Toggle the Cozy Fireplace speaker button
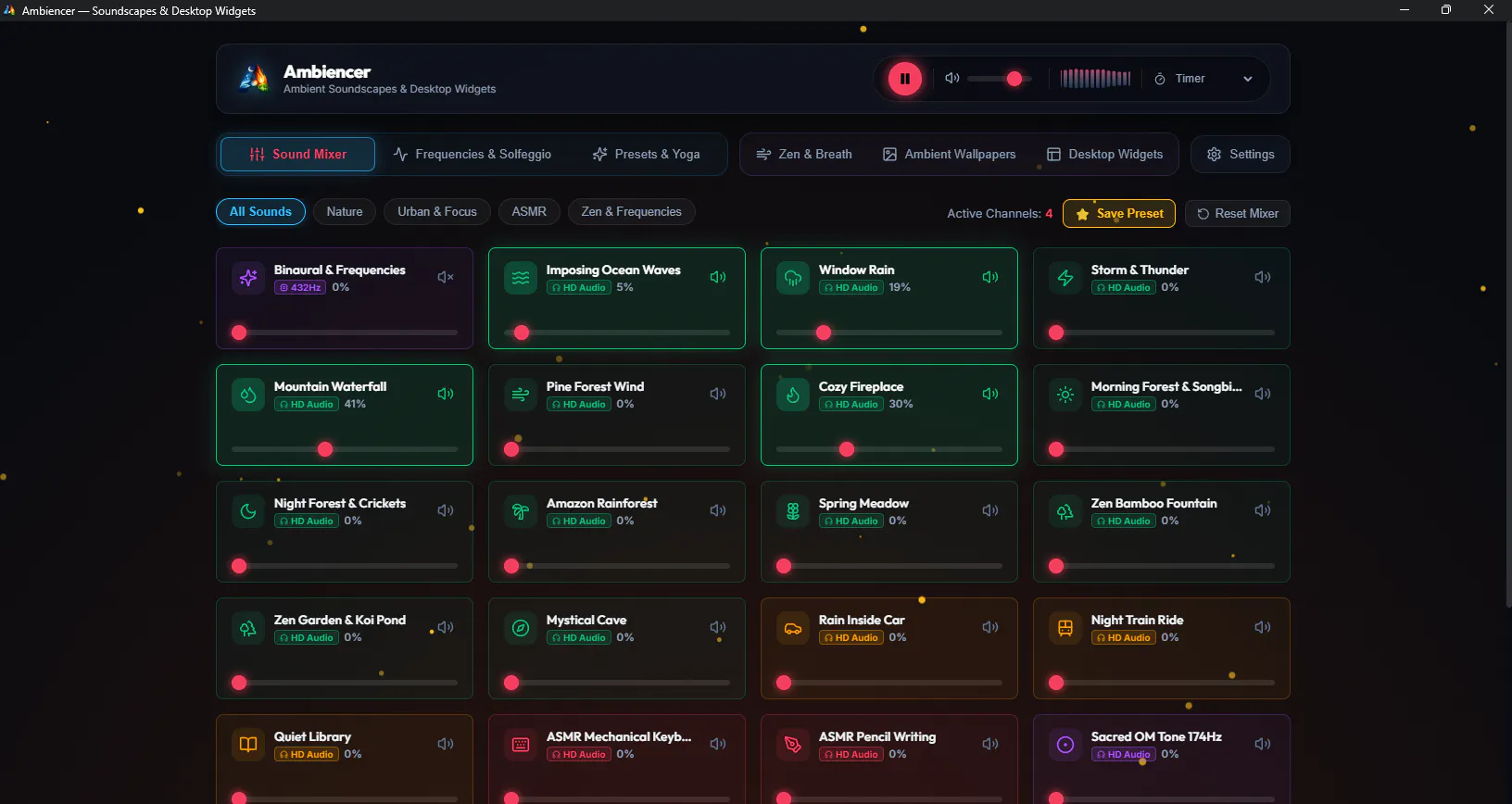The width and height of the screenshot is (1512, 804). pyautogui.click(x=990, y=394)
